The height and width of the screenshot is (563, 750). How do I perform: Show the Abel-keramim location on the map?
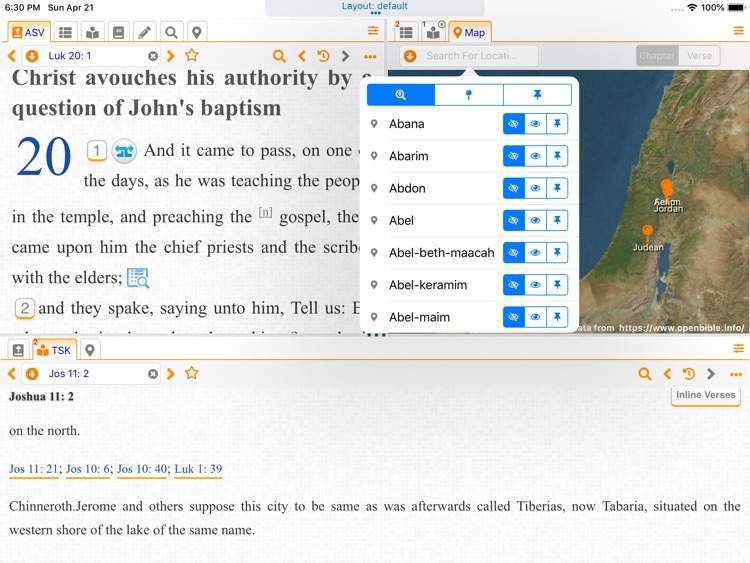pos(535,285)
